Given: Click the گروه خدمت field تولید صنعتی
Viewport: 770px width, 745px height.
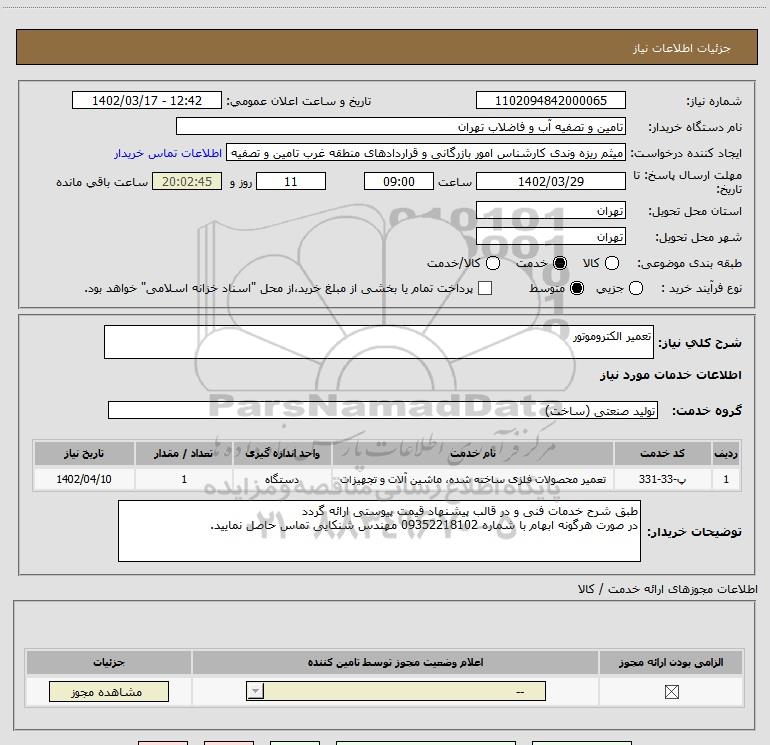Looking at the screenshot, I should point(383,411).
